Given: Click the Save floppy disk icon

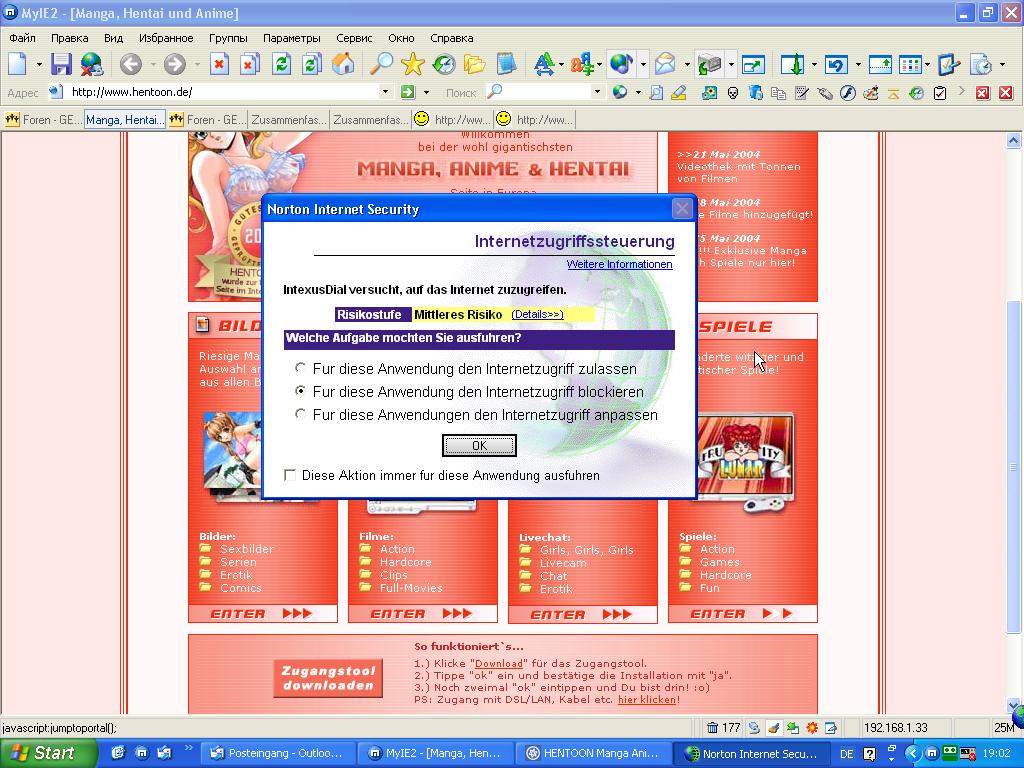Looking at the screenshot, I should coord(61,64).
